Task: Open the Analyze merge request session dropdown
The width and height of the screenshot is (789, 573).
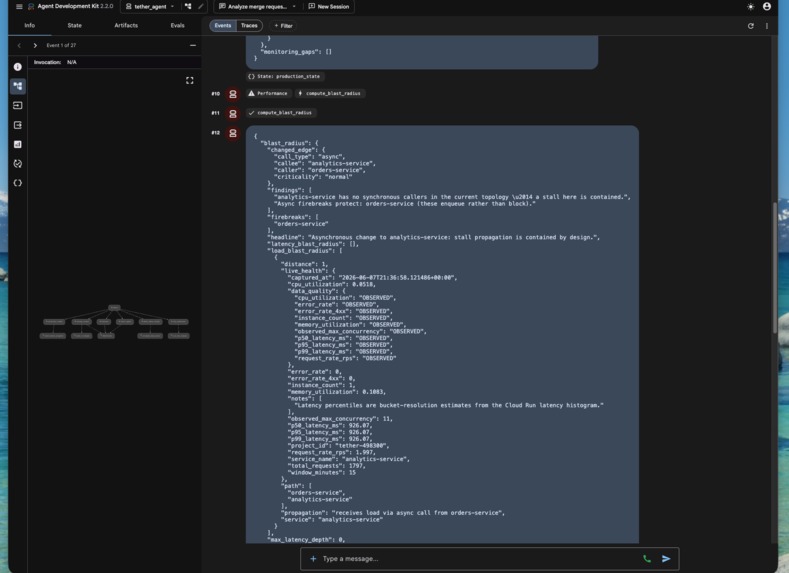Action: click(x=257, y=7)
